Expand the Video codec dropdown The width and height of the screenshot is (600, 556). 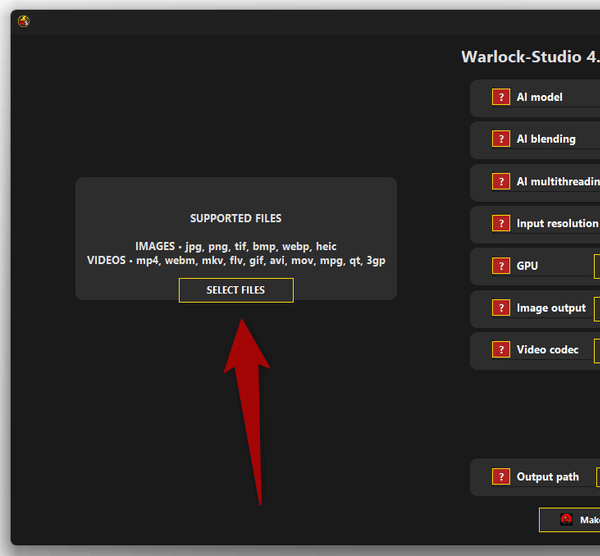point(597,350)
